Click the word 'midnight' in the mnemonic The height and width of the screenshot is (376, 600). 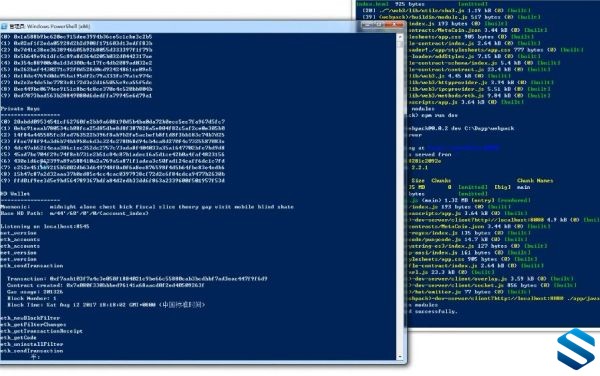point(62,207)
